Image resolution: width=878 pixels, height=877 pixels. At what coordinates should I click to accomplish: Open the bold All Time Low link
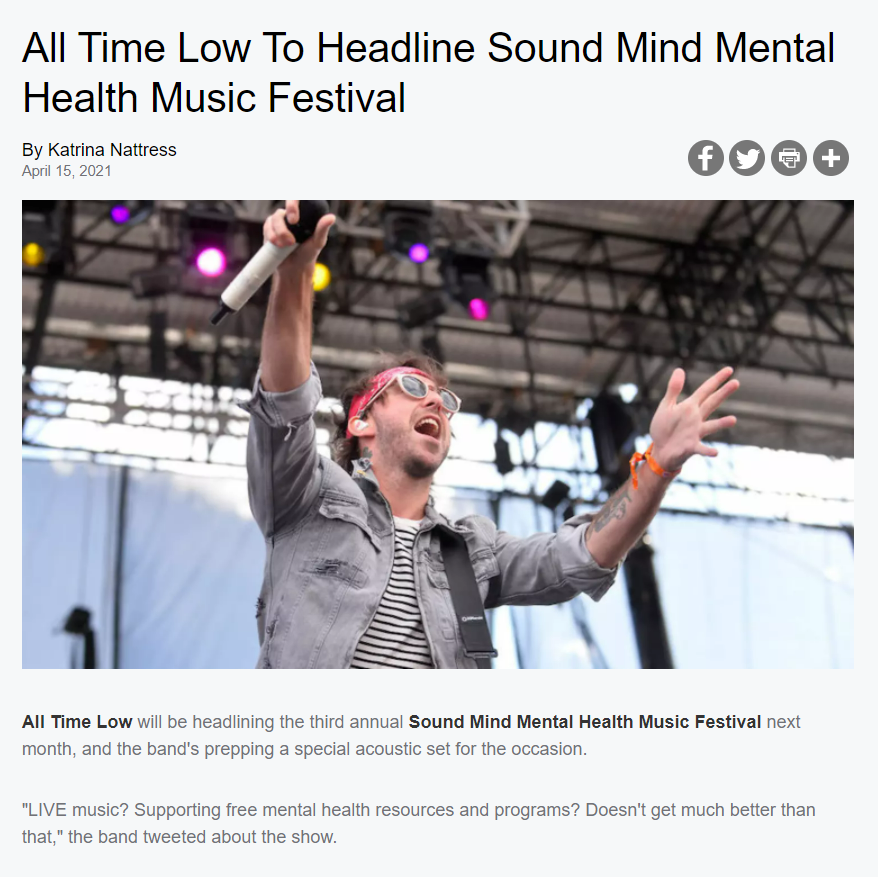coord(77,722)
